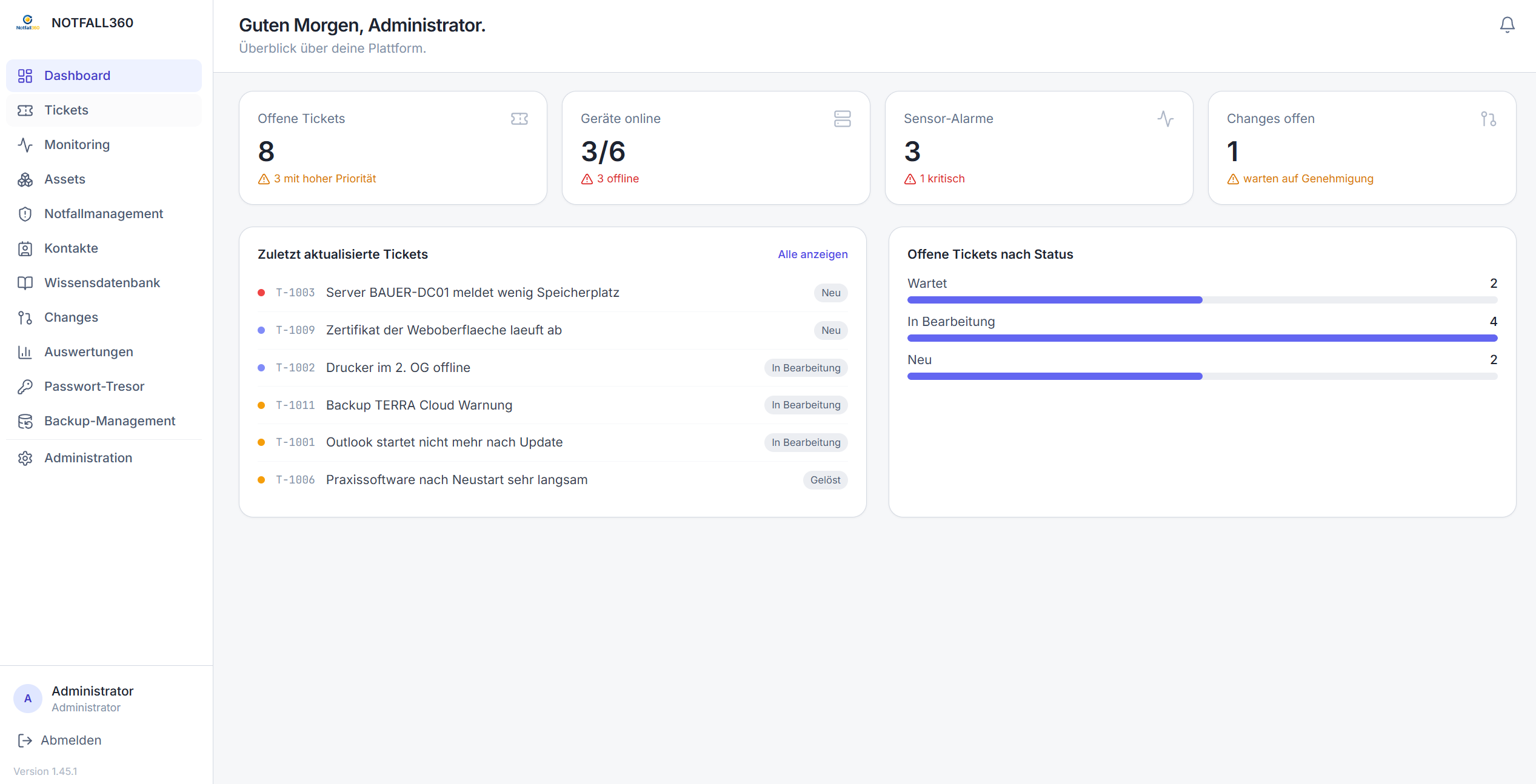Click the Monitoring pulse icon in sidebar
This screenshot has width=1536, height=784.
tap(25, 145)
